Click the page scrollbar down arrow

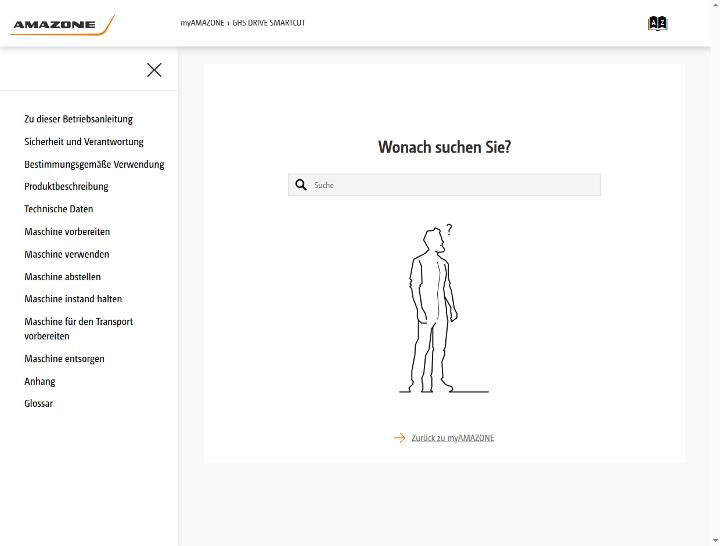(x=716, y=541)
